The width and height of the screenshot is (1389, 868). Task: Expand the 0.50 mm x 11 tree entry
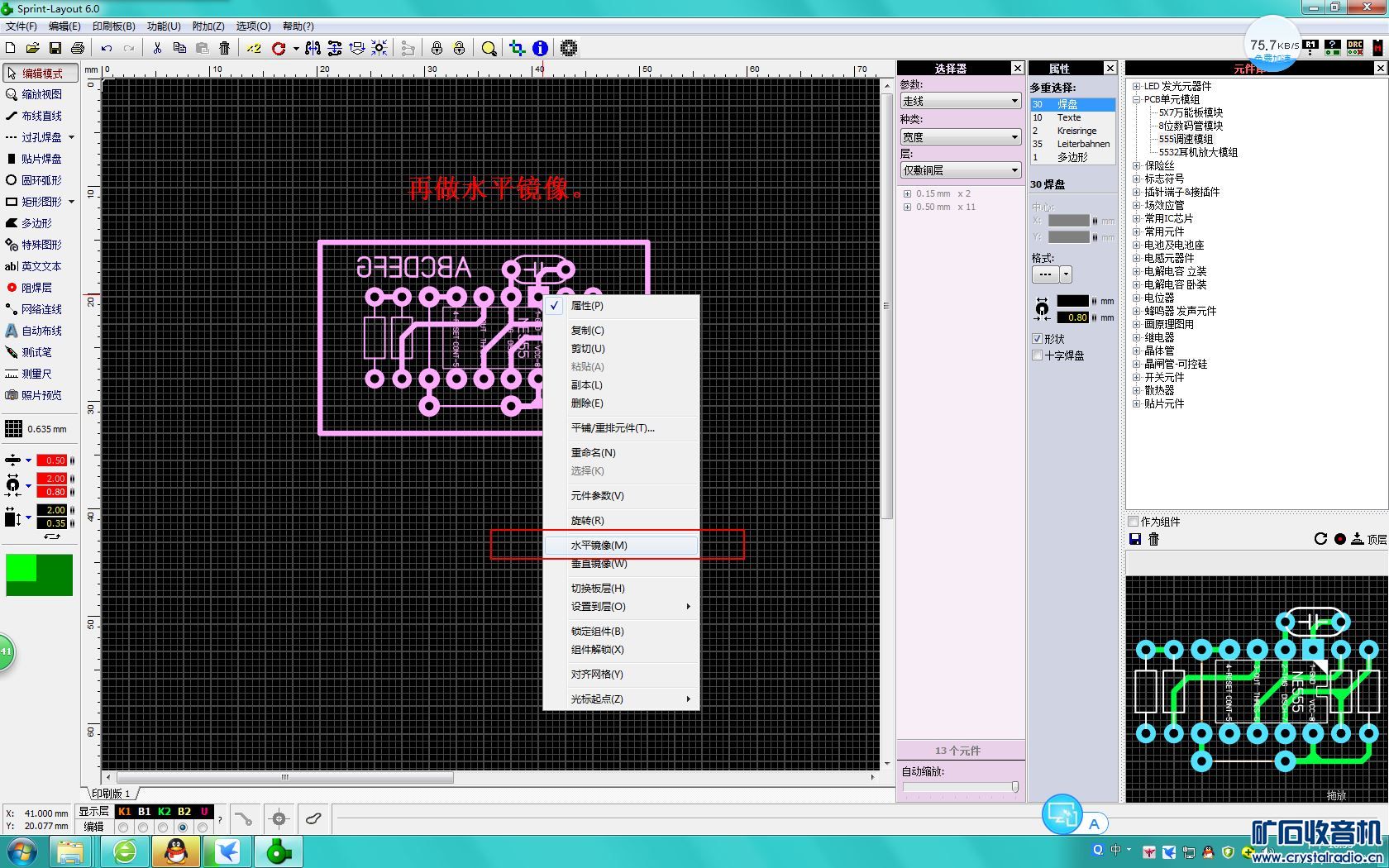coord(907,207)
